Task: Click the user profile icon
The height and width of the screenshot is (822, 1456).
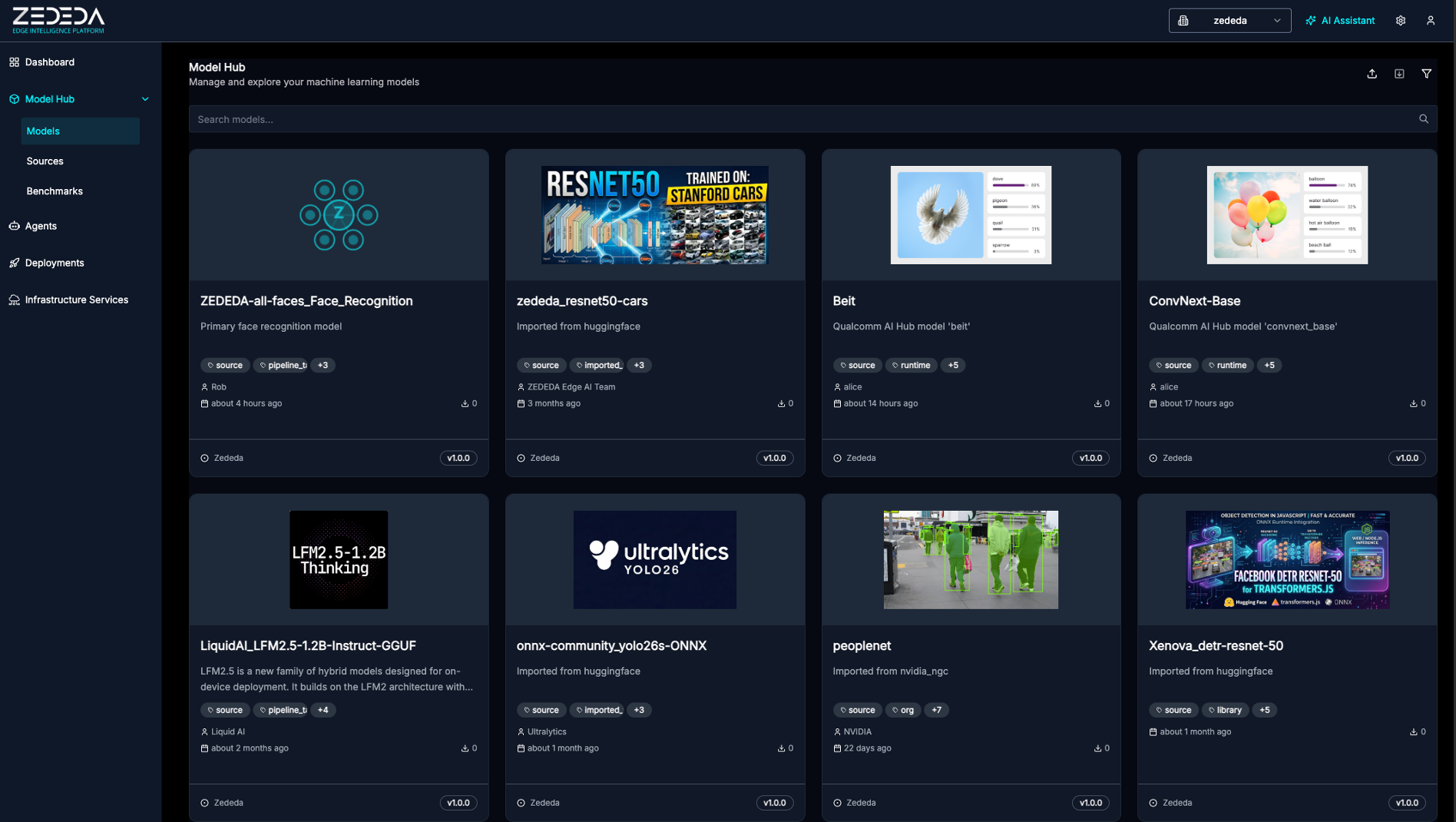Action: [x=1431, y=21]
